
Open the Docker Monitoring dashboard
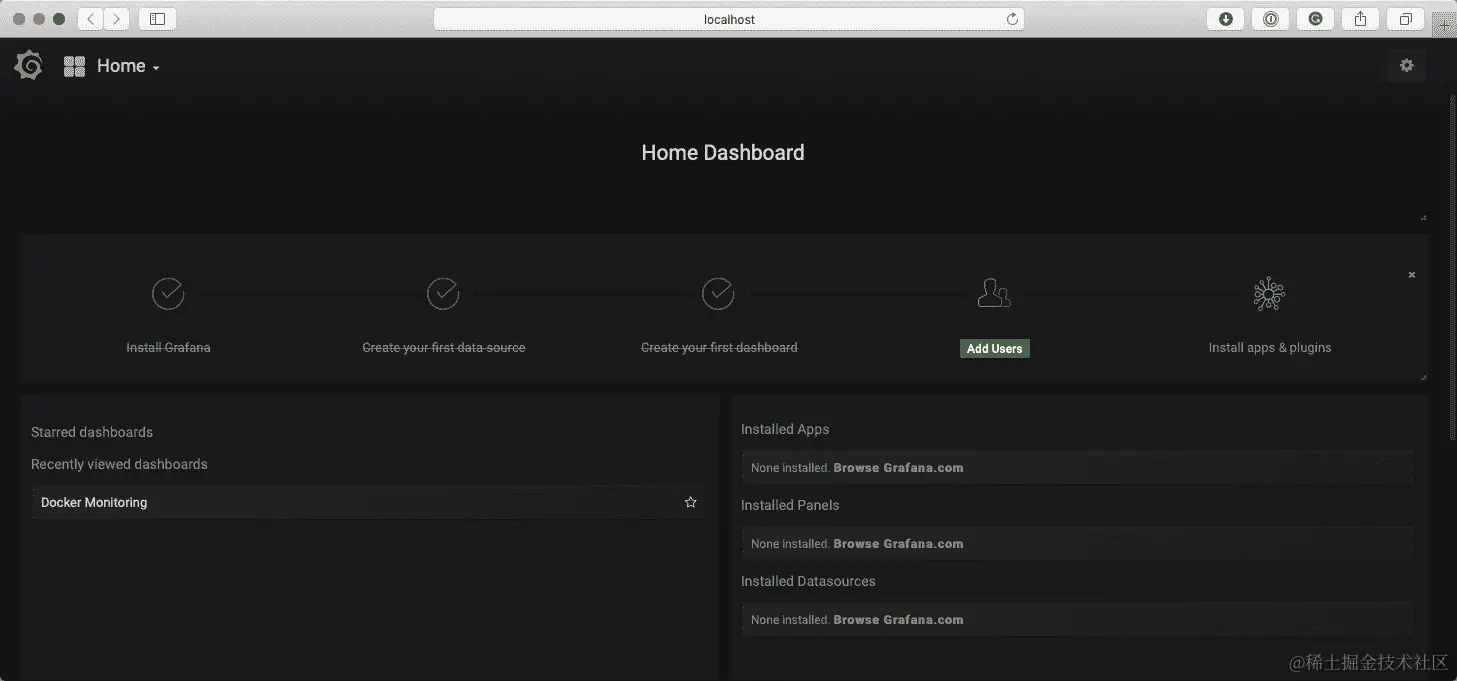(368, 503)
